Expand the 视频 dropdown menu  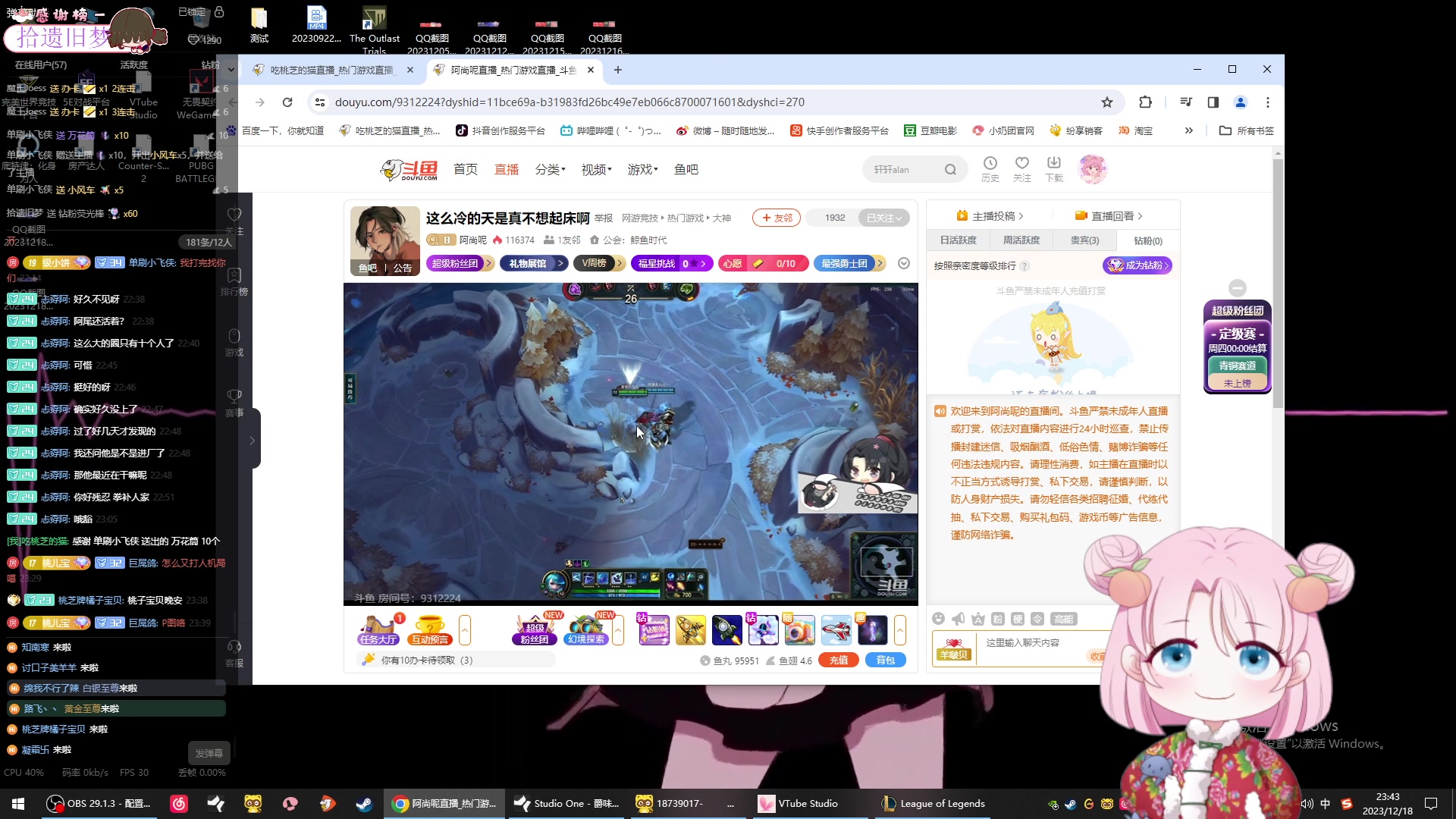[596, 169]
